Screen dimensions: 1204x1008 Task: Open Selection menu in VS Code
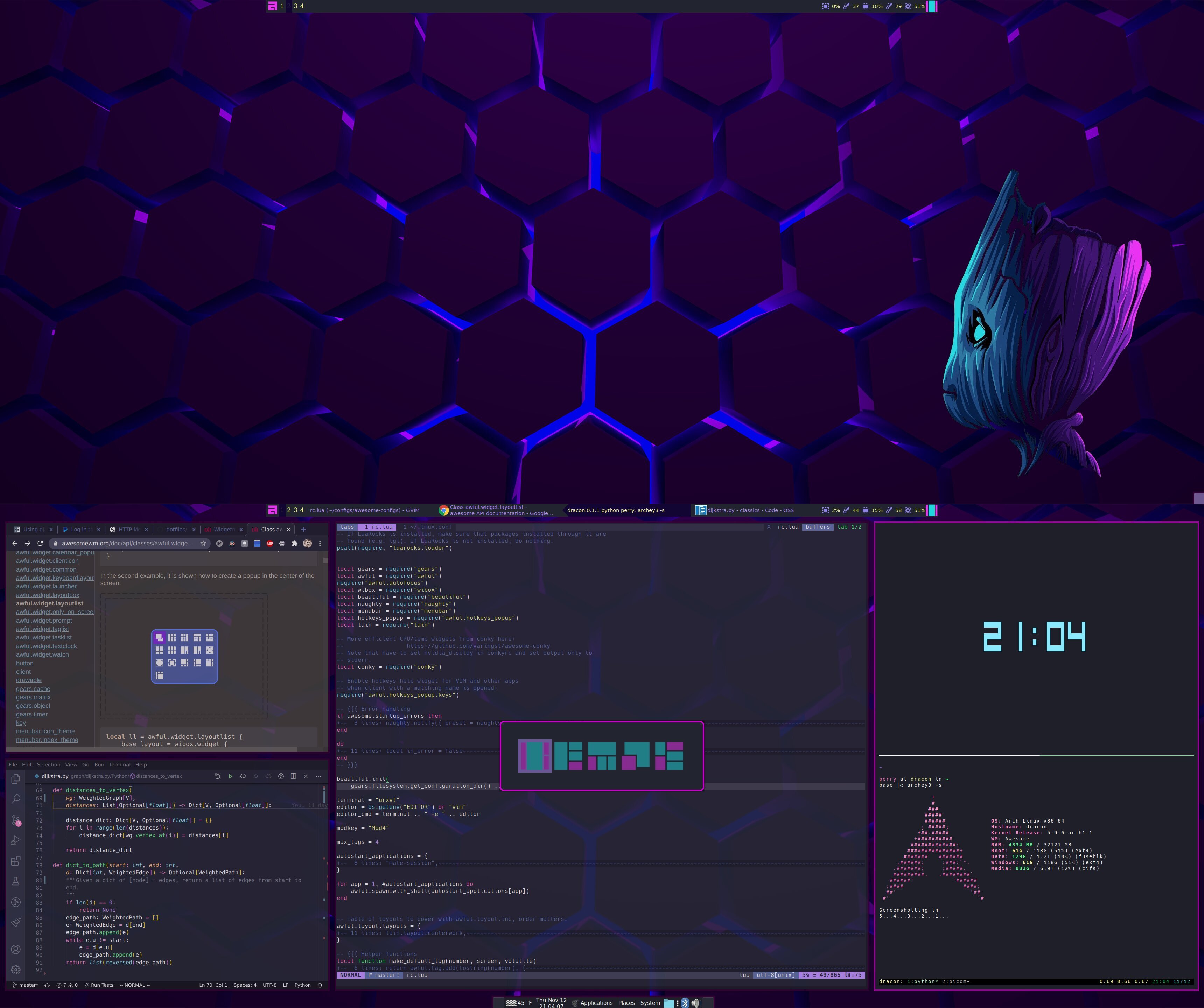(49, 764)
